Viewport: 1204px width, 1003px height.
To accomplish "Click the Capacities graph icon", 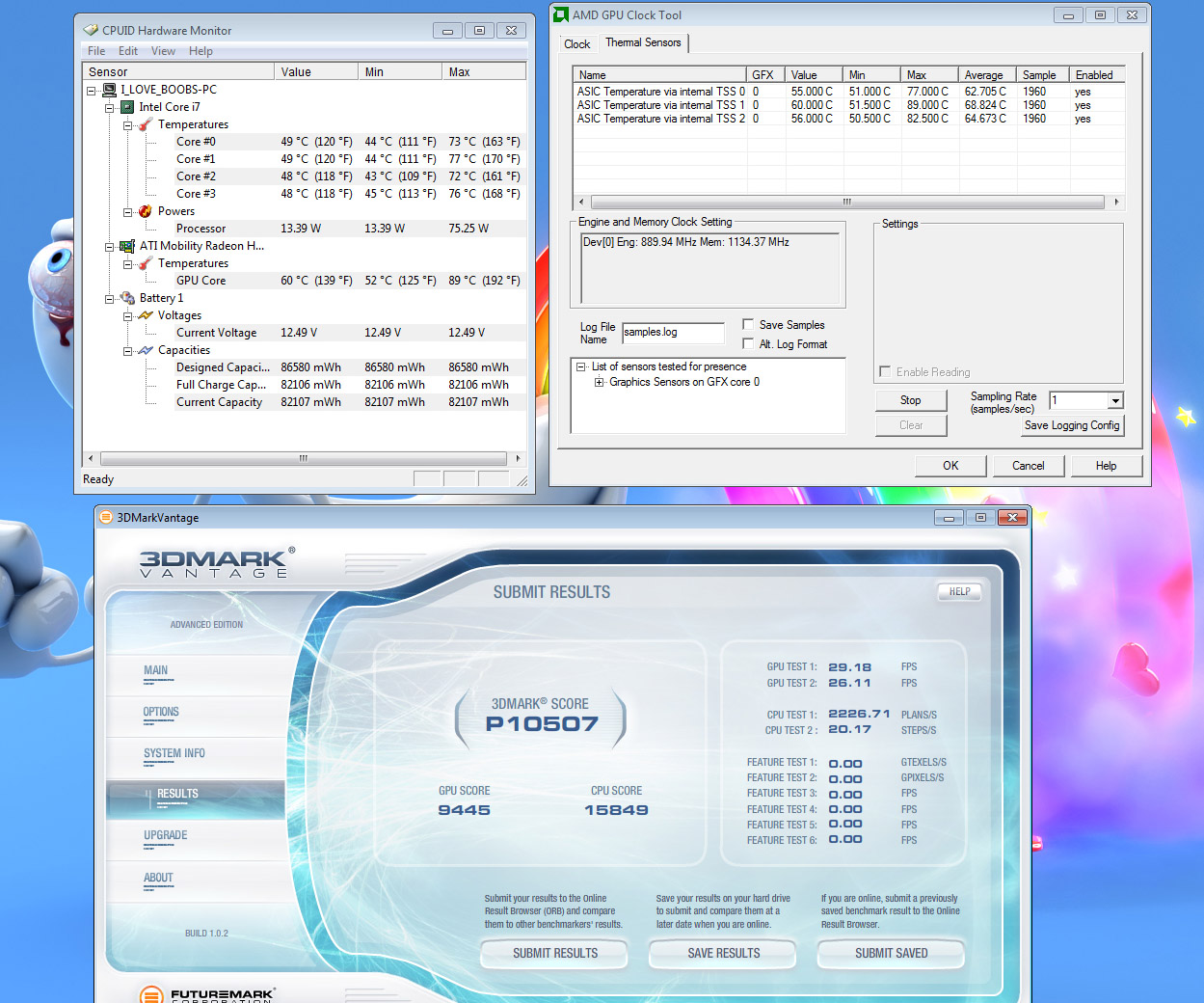I will 146,350.
